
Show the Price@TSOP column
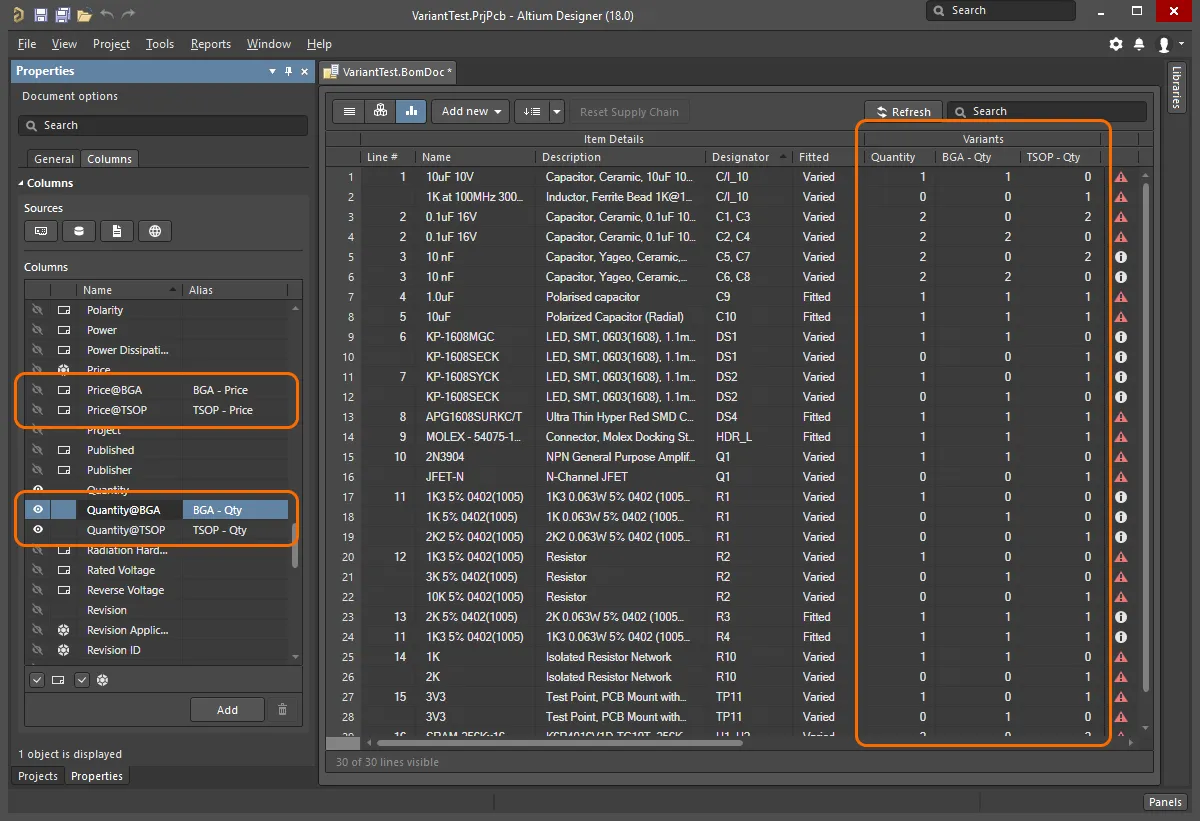tap(38, 410)
